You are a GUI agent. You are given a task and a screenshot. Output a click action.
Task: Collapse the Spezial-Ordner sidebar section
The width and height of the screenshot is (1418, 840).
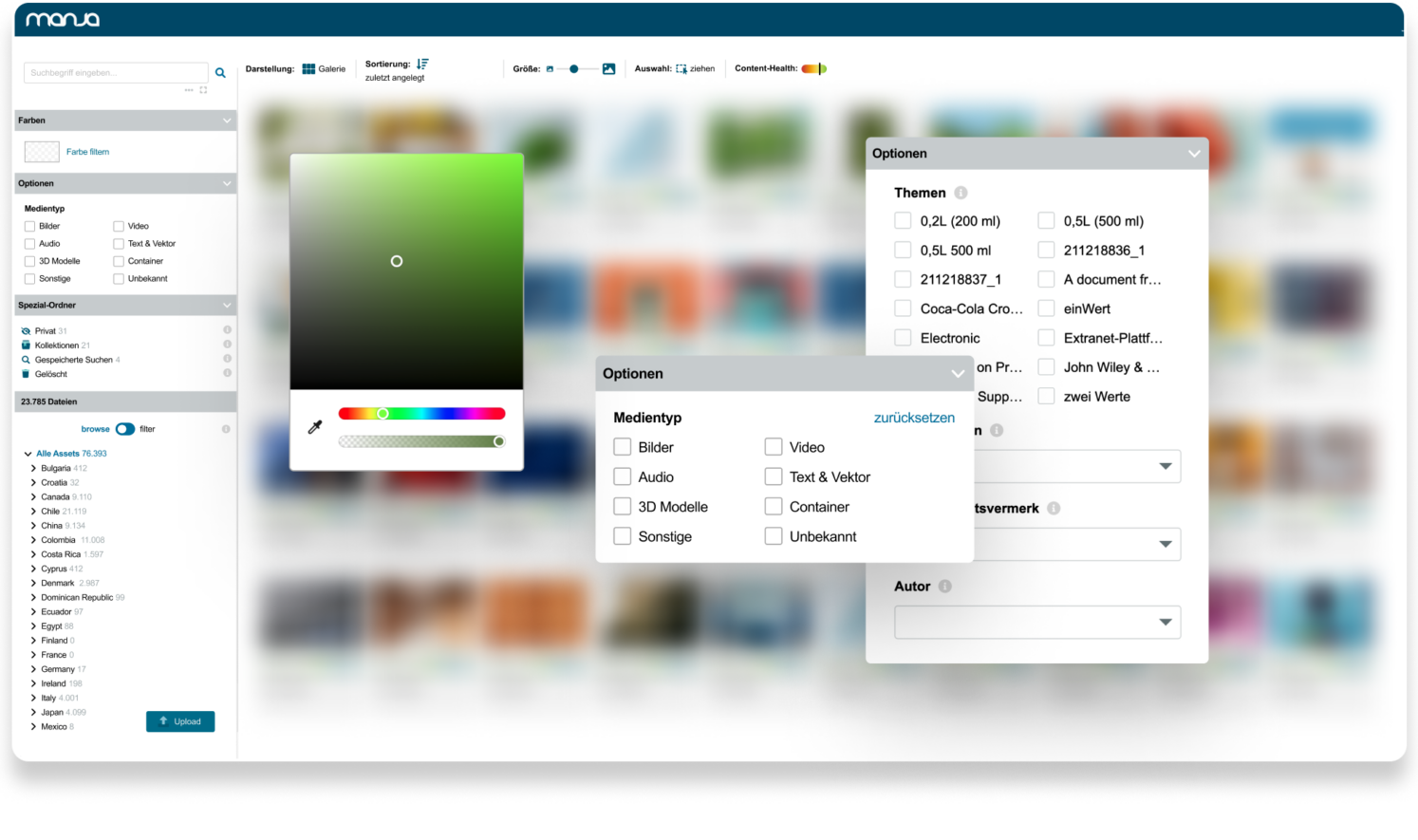pos(227,306)
